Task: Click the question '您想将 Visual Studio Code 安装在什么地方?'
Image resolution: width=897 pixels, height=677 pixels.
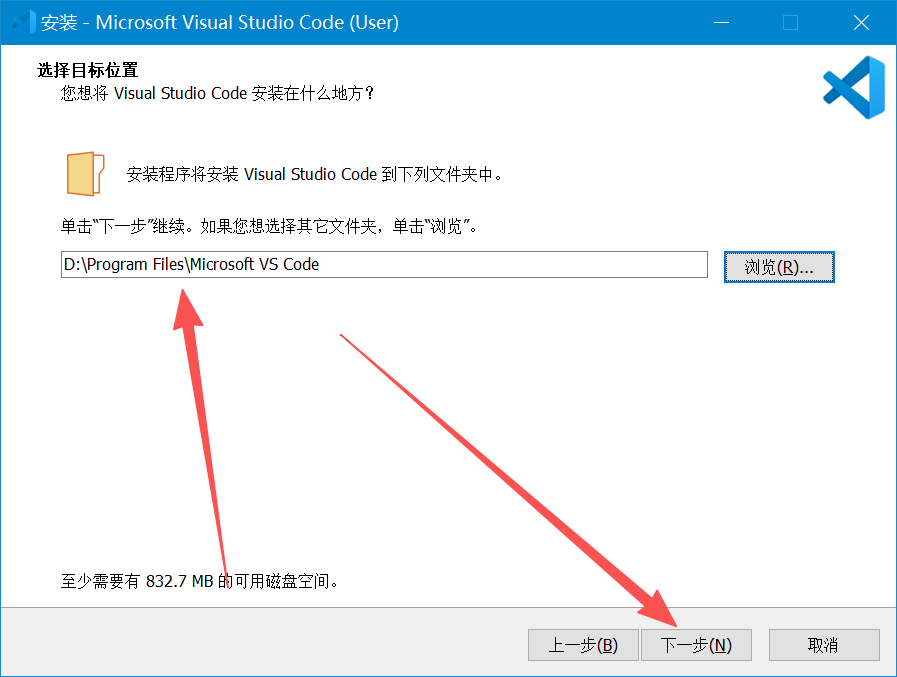Action: [217, 93]
